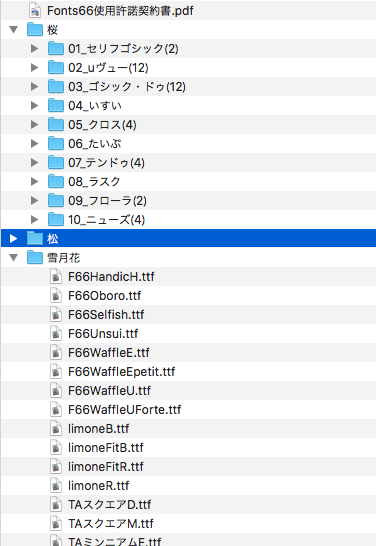Image resolution: width=376 pixels, height=546 pixels.
Task: Click the font file icon of F66WaffleU.ttf
Action: 56,391
